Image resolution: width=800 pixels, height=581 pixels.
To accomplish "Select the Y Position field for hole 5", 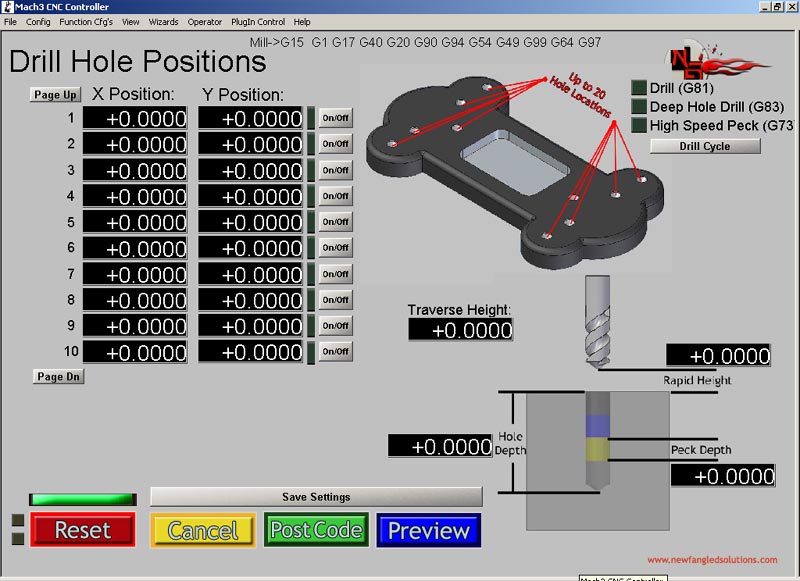I will (x=251, y=222).
